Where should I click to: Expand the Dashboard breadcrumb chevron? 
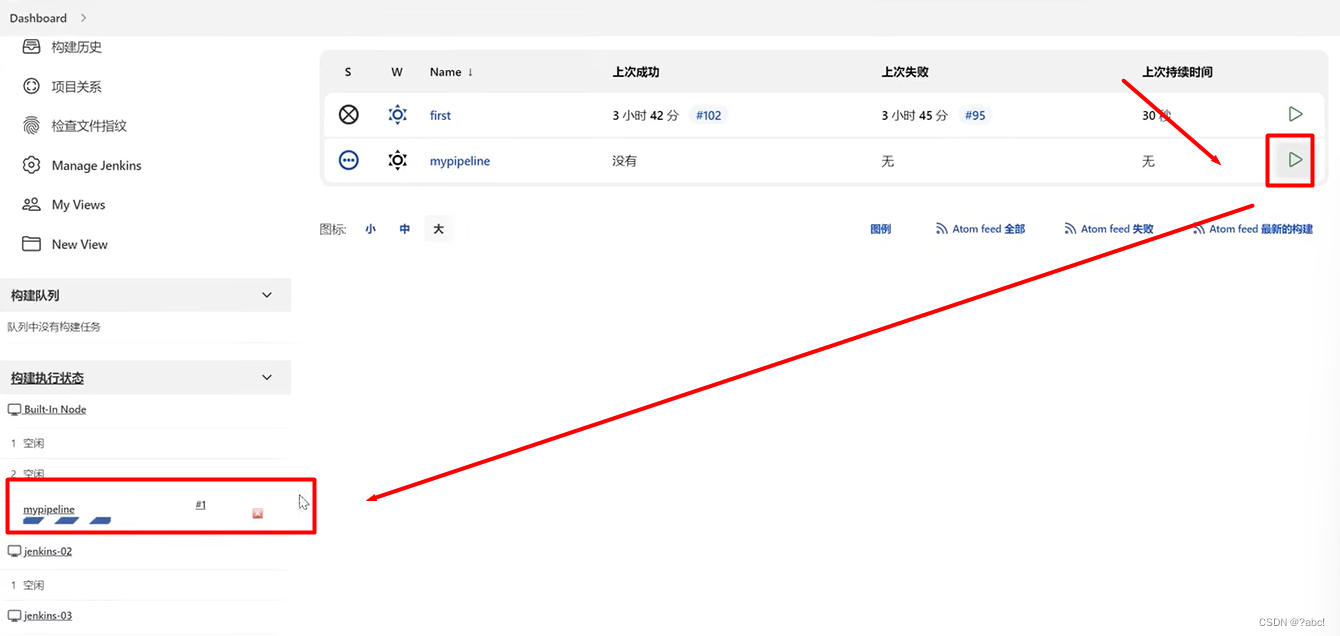[82, 18]
